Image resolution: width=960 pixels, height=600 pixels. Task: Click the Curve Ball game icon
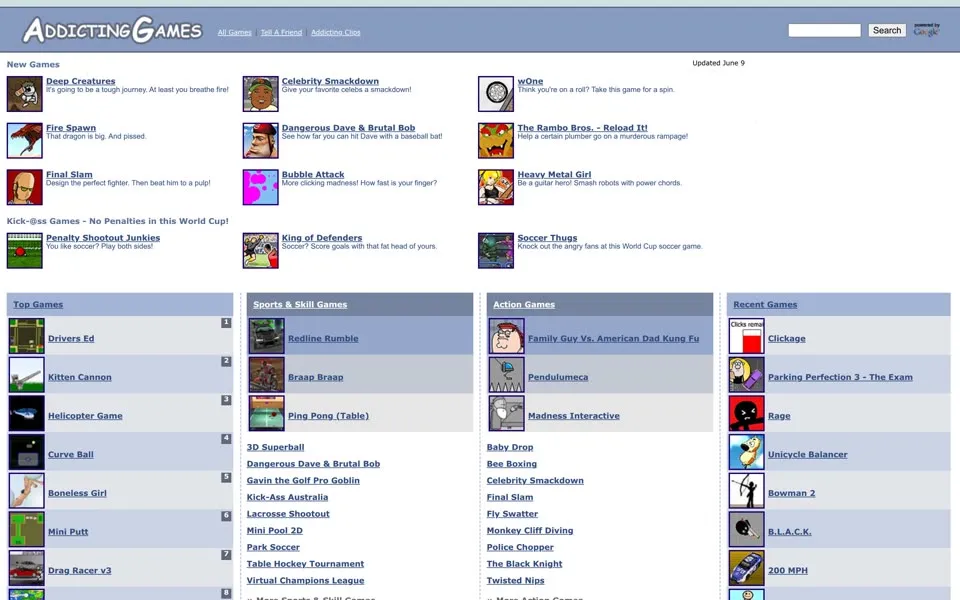point(26,452)
